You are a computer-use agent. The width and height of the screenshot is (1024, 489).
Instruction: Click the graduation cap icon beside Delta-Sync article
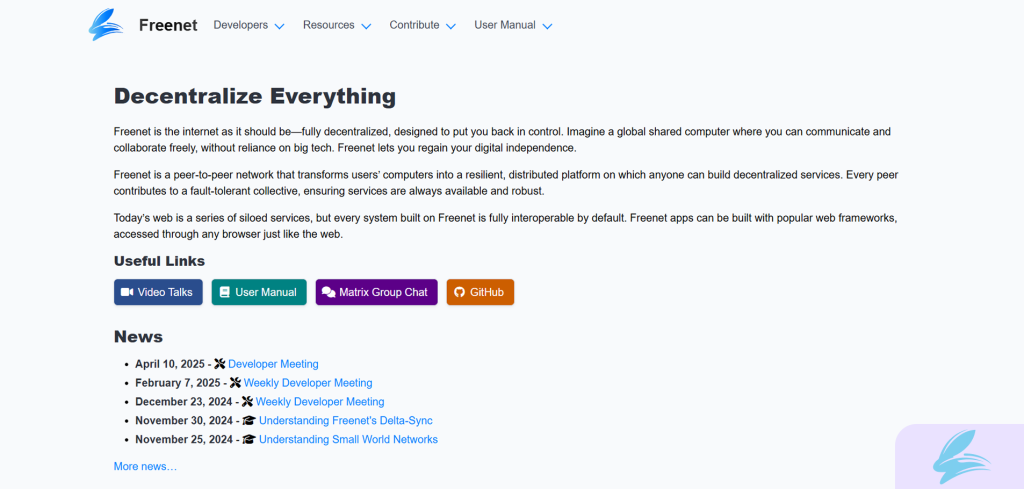249,421
